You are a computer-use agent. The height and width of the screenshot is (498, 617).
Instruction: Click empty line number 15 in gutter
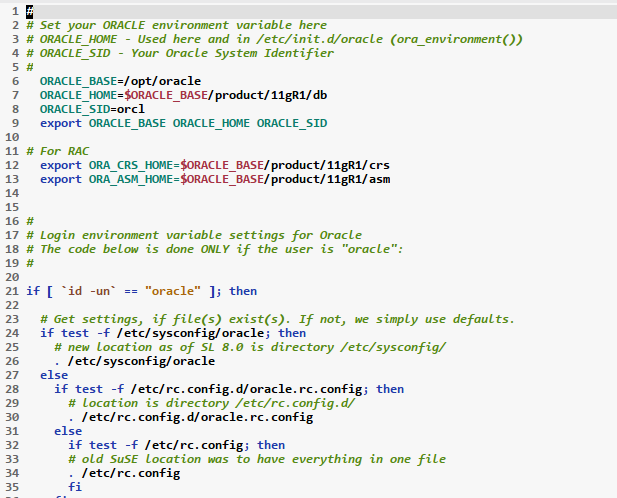pos(11,206)
